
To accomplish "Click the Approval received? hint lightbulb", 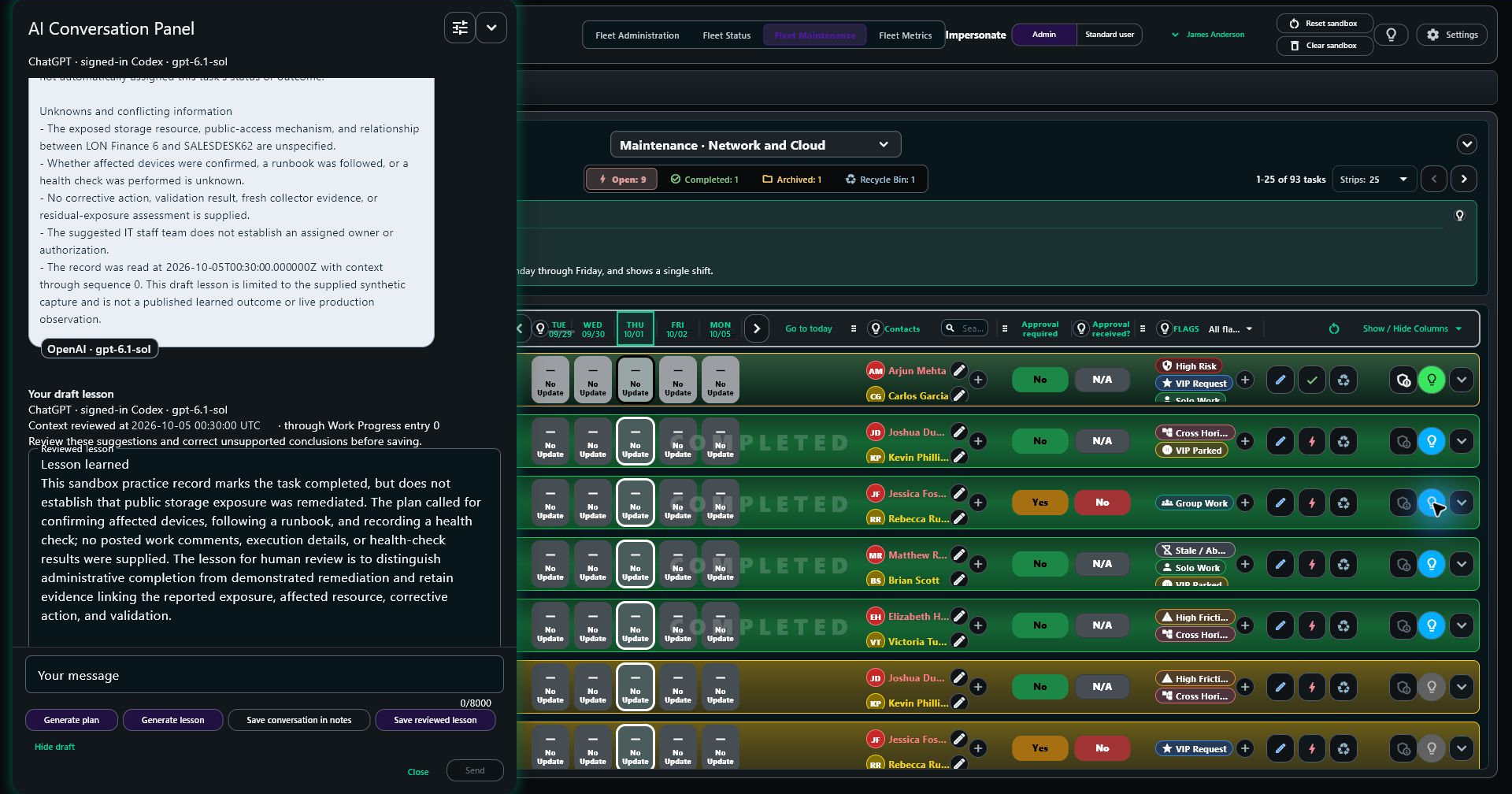I will coord(1081,328).
